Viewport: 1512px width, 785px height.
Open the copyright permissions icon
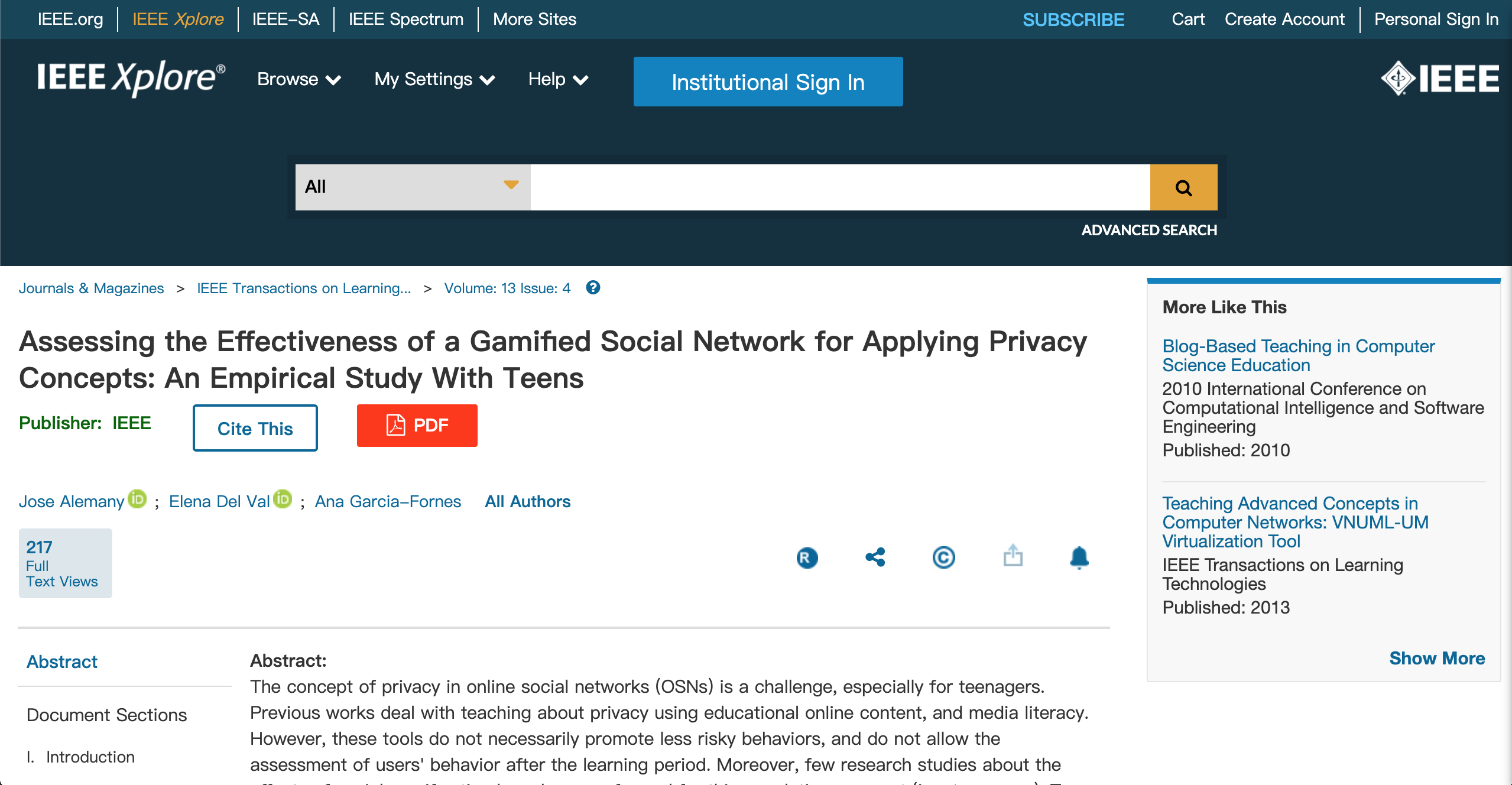tap(944, 557)
